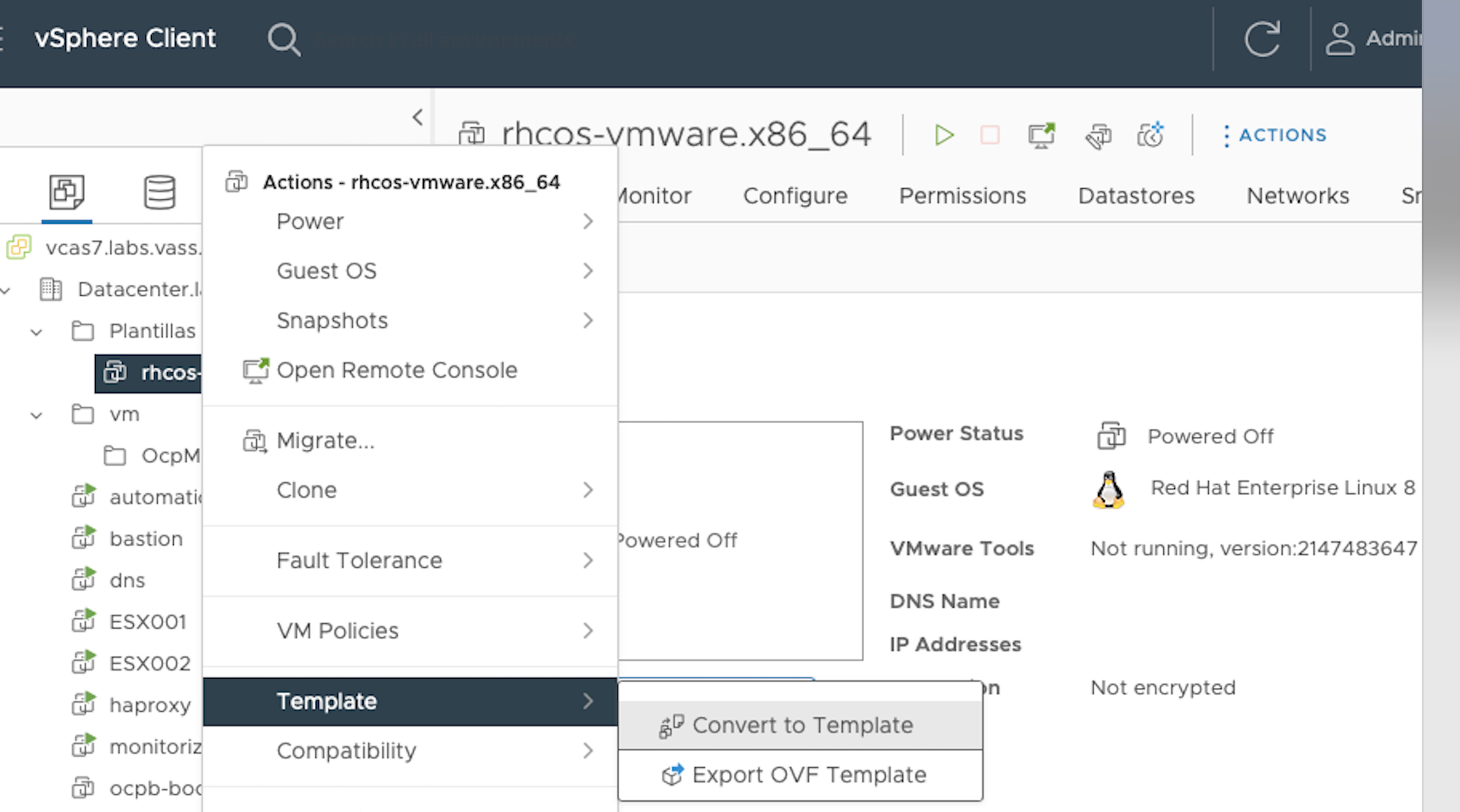
Task: Open the Guest OS submenu
Action: click(410, 270)
